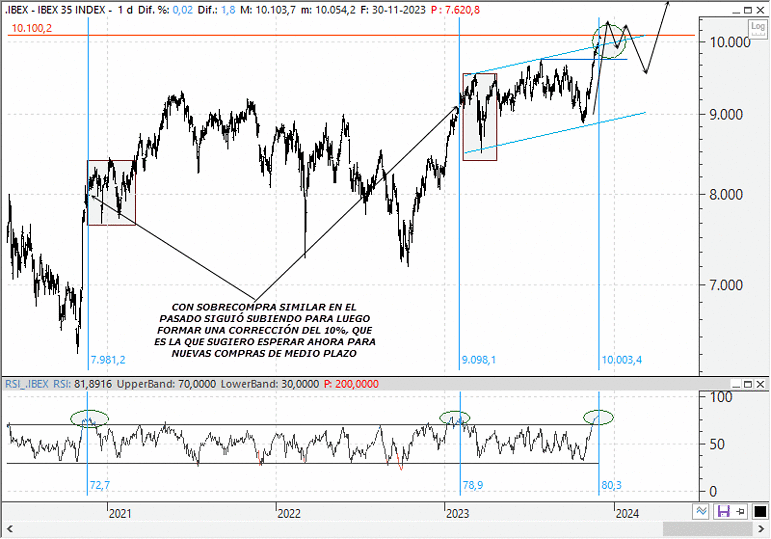Viewport: 771px width, 539px height.
Task: Click the RSI value '78,9' label
Action: pyautogui.click(x=473, y=485)
